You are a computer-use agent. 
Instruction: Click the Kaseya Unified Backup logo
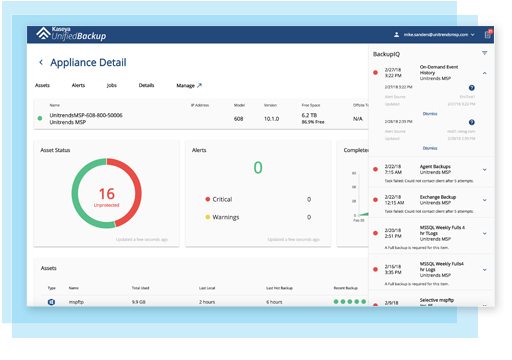[71, 34]
